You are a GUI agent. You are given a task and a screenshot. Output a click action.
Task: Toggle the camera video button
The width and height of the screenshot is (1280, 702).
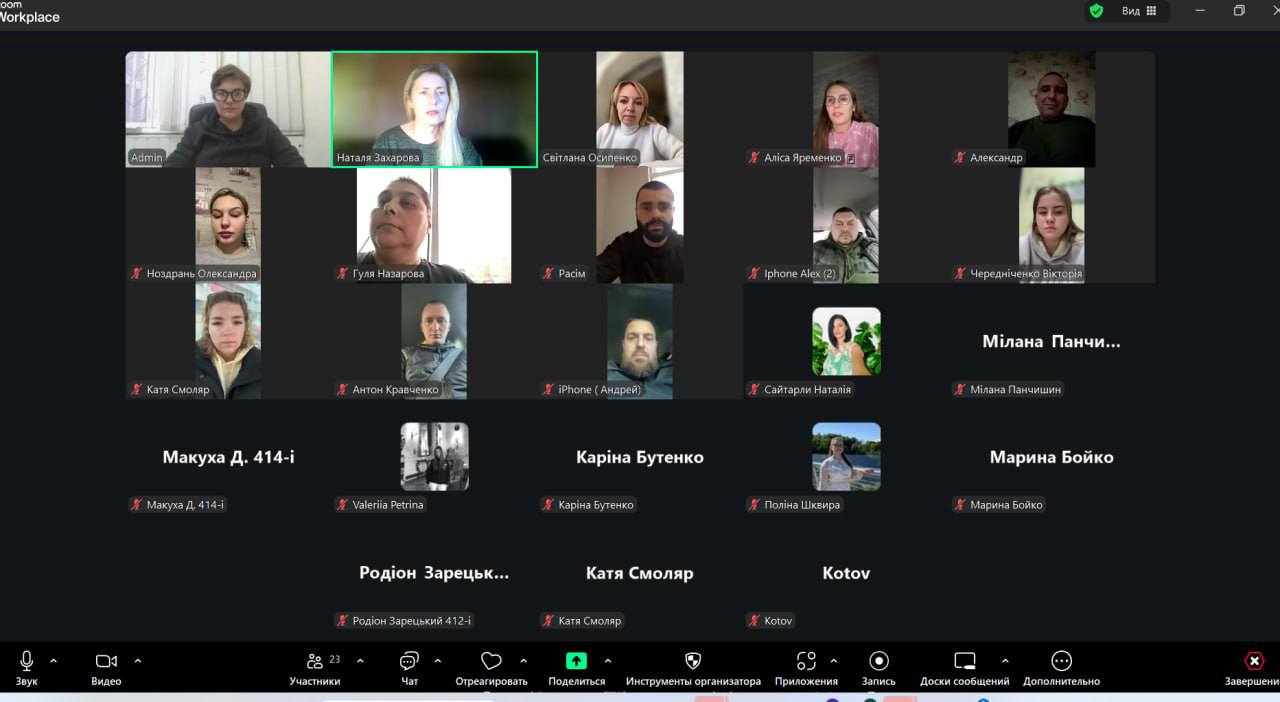[x=106, y=661]
